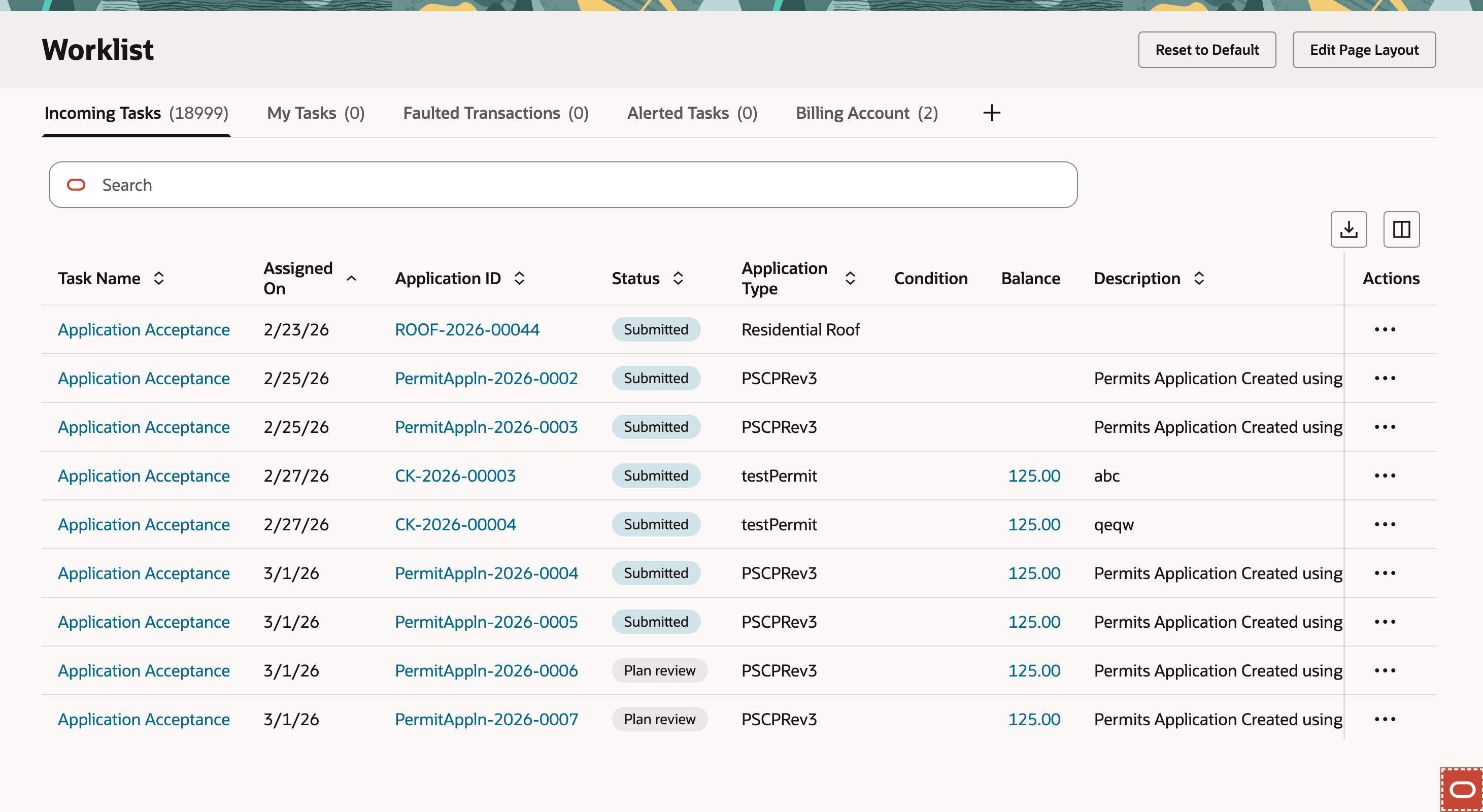This screenshot has height=812, width=1483.
Task: Open PermitAppln-2026-0005 application link
Action: click(486, 622)
